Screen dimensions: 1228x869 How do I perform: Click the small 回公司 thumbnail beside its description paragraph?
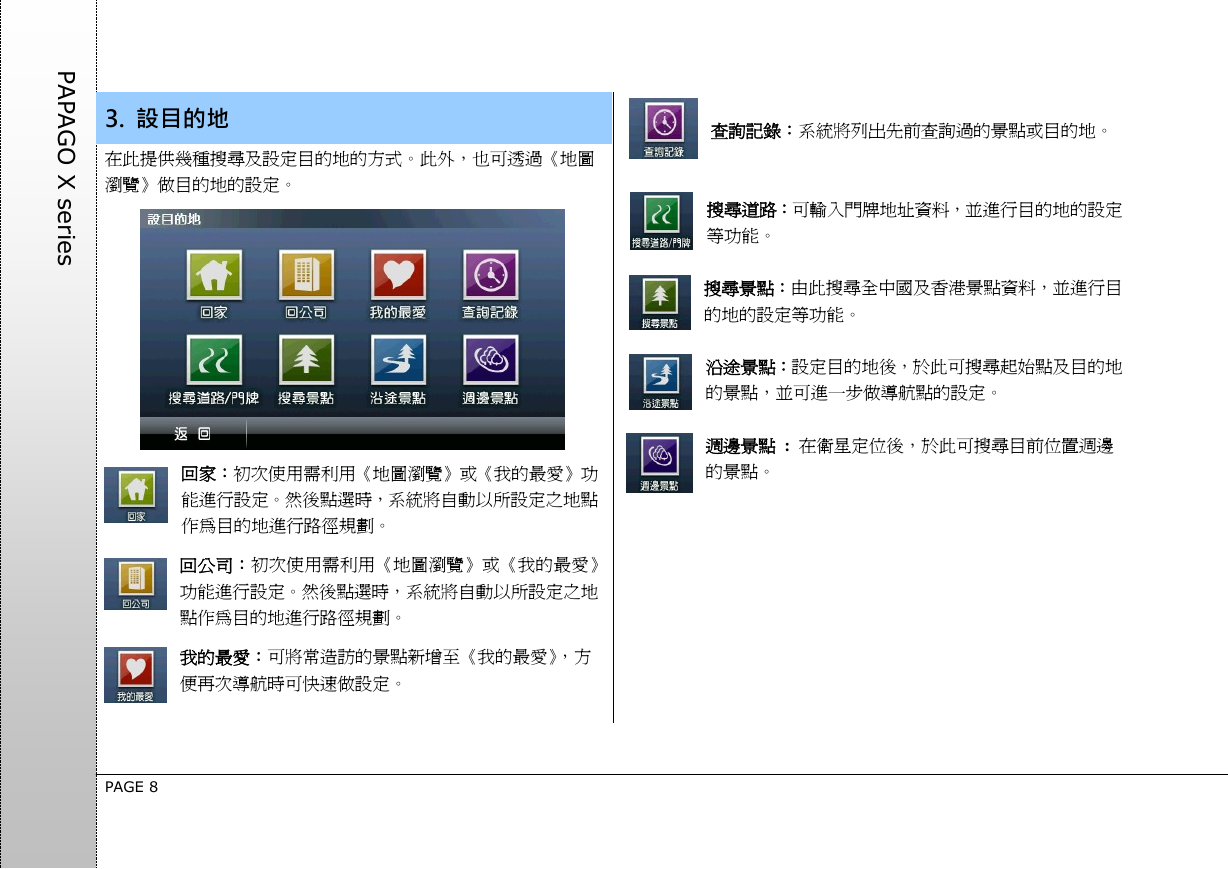[135, 584]
